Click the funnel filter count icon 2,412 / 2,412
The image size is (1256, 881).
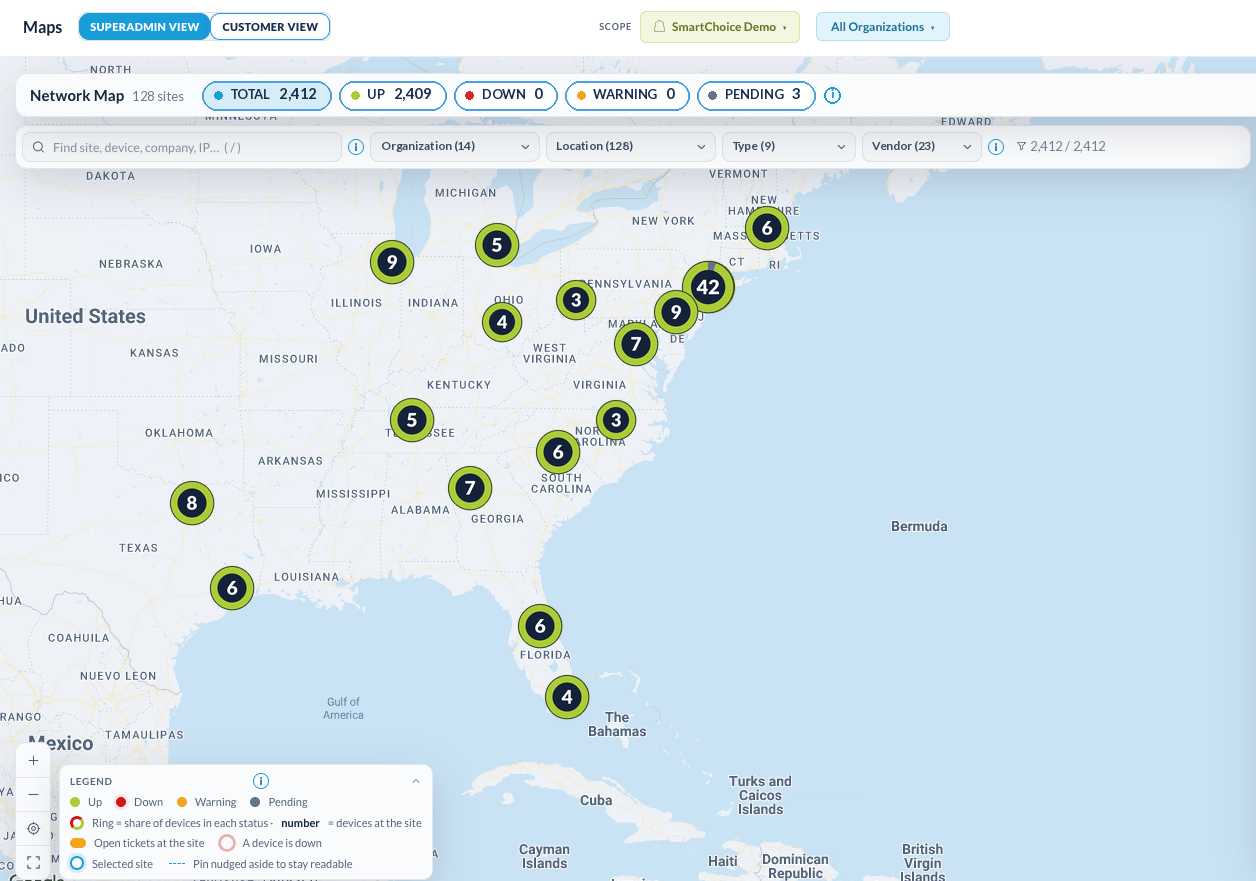[1021, 146]
